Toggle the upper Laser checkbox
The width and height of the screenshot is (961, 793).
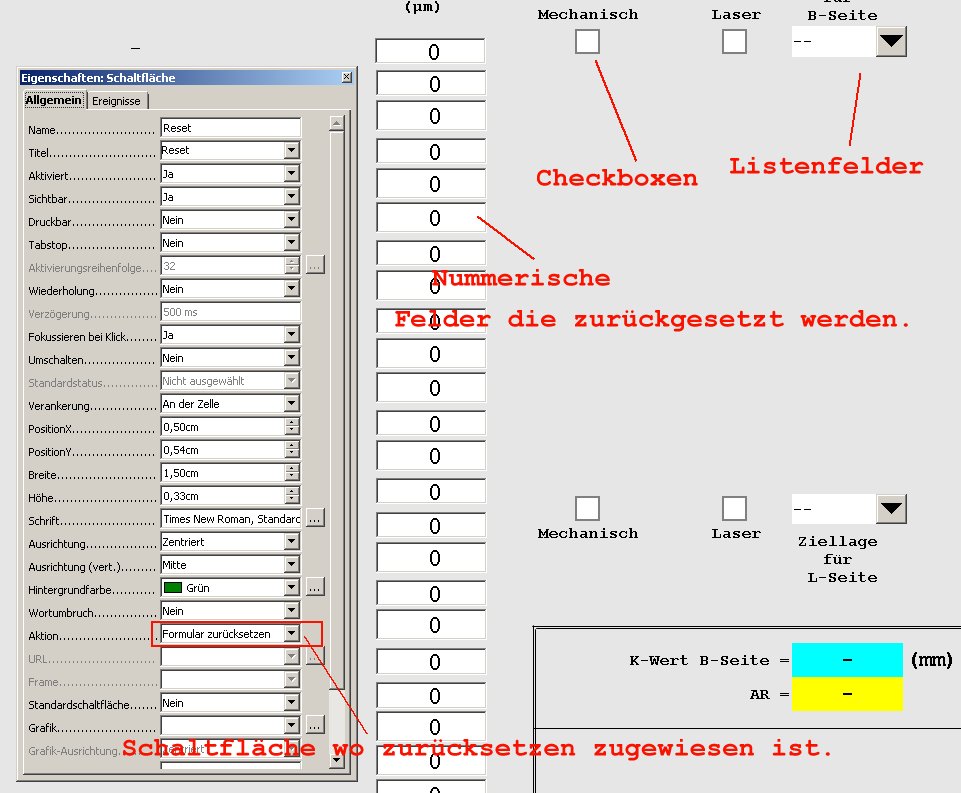point(734,42)
